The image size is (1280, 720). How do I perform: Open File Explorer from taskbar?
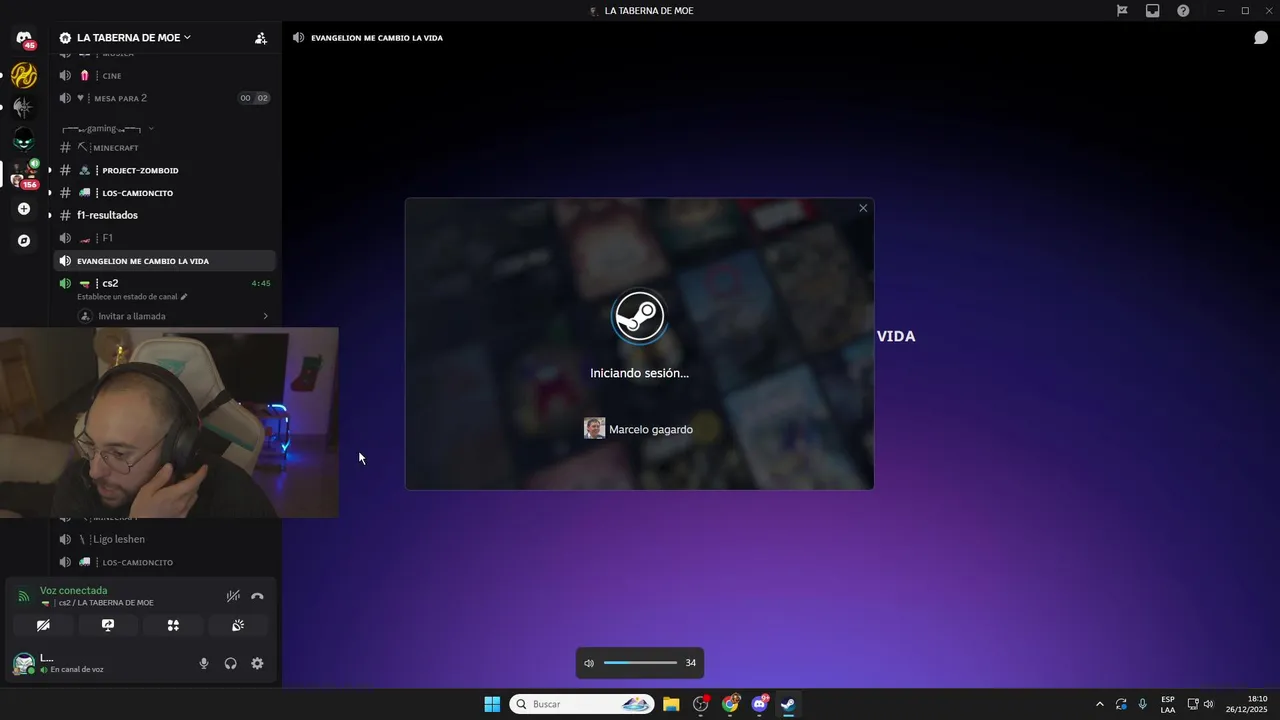coord(671,704)
